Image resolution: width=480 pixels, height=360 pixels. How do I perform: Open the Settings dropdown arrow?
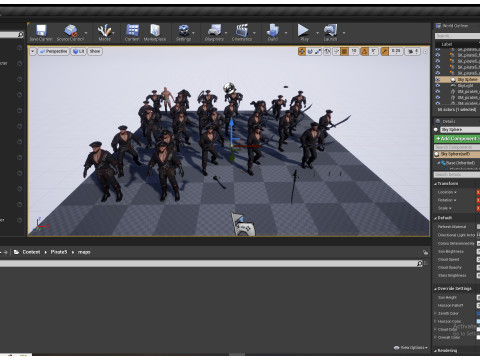[x=193, y=33]
